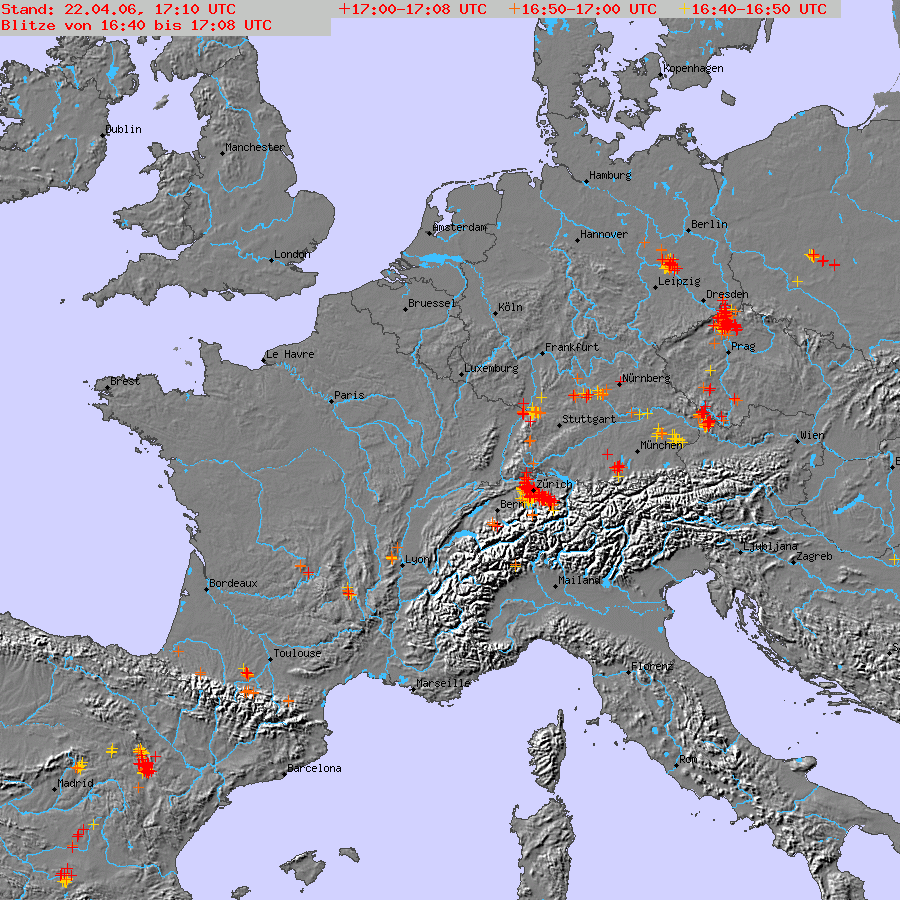This screenshot has height=900, width=900.
Task: Click the yellow 16:40-16:50 UTC legend cross
Action: [684, 9]
